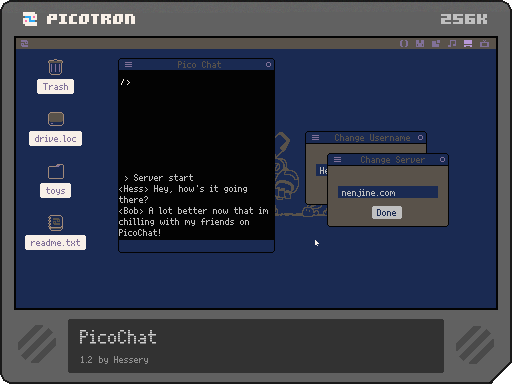Focus the nenjine.com server input field

(x=388, y=193)
